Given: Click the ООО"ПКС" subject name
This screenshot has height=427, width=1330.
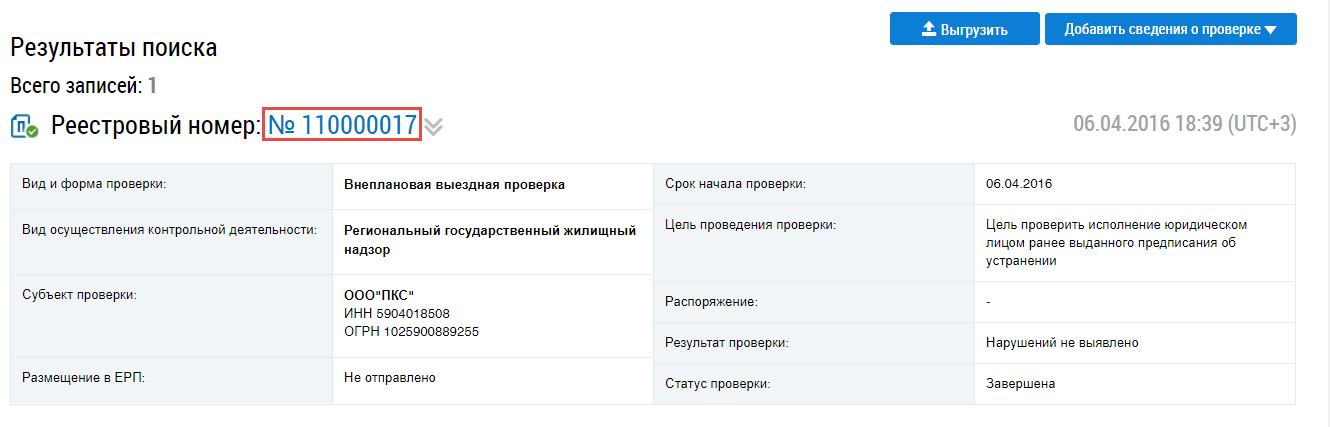Looking at the screenshot, I should [x=378, y=295].
